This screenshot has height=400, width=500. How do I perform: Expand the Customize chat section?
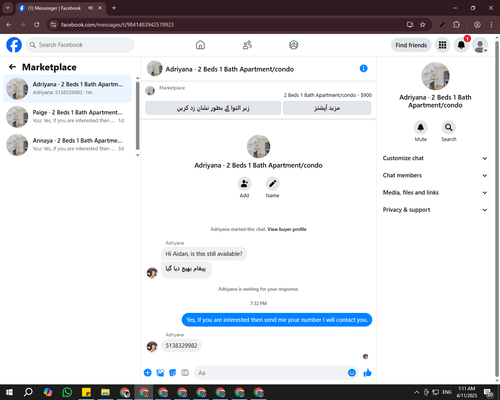(x=435, y=158)
